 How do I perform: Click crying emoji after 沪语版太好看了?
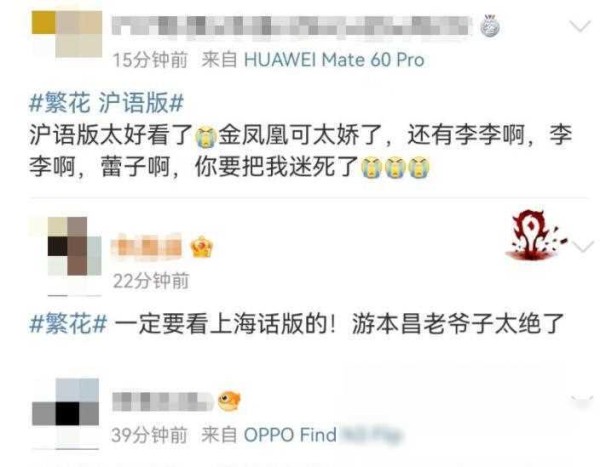click(x=206, y=137)
